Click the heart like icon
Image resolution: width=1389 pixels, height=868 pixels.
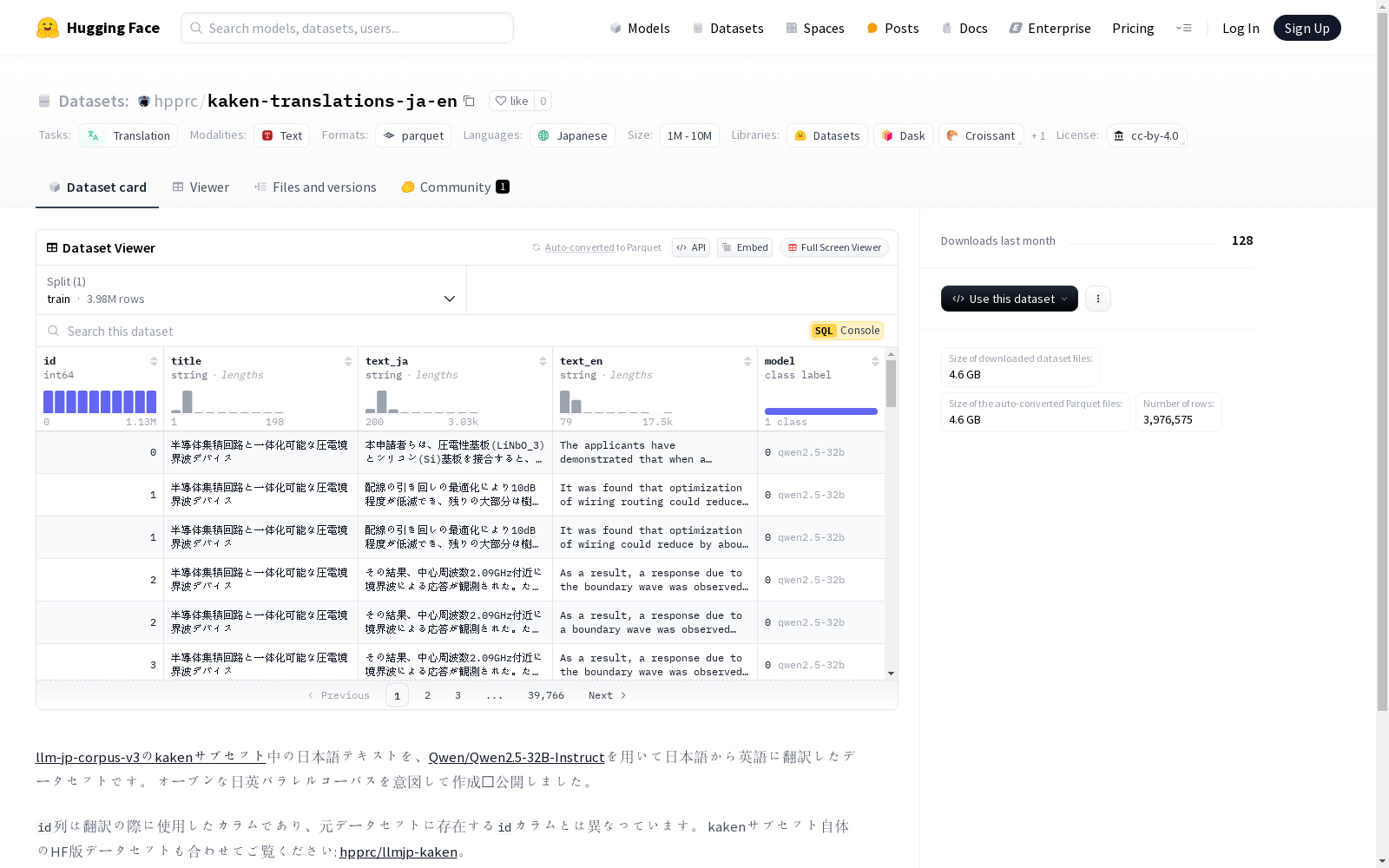[x=501, y=101]
